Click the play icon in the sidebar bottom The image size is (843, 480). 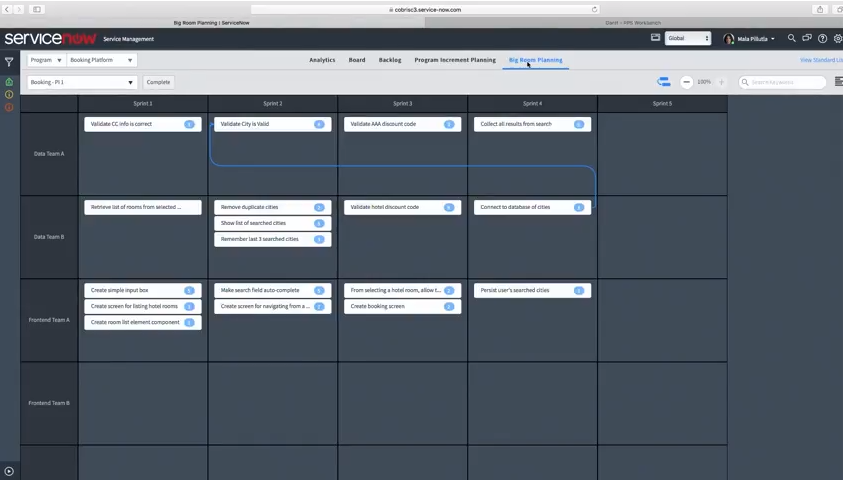click(9, 471)
